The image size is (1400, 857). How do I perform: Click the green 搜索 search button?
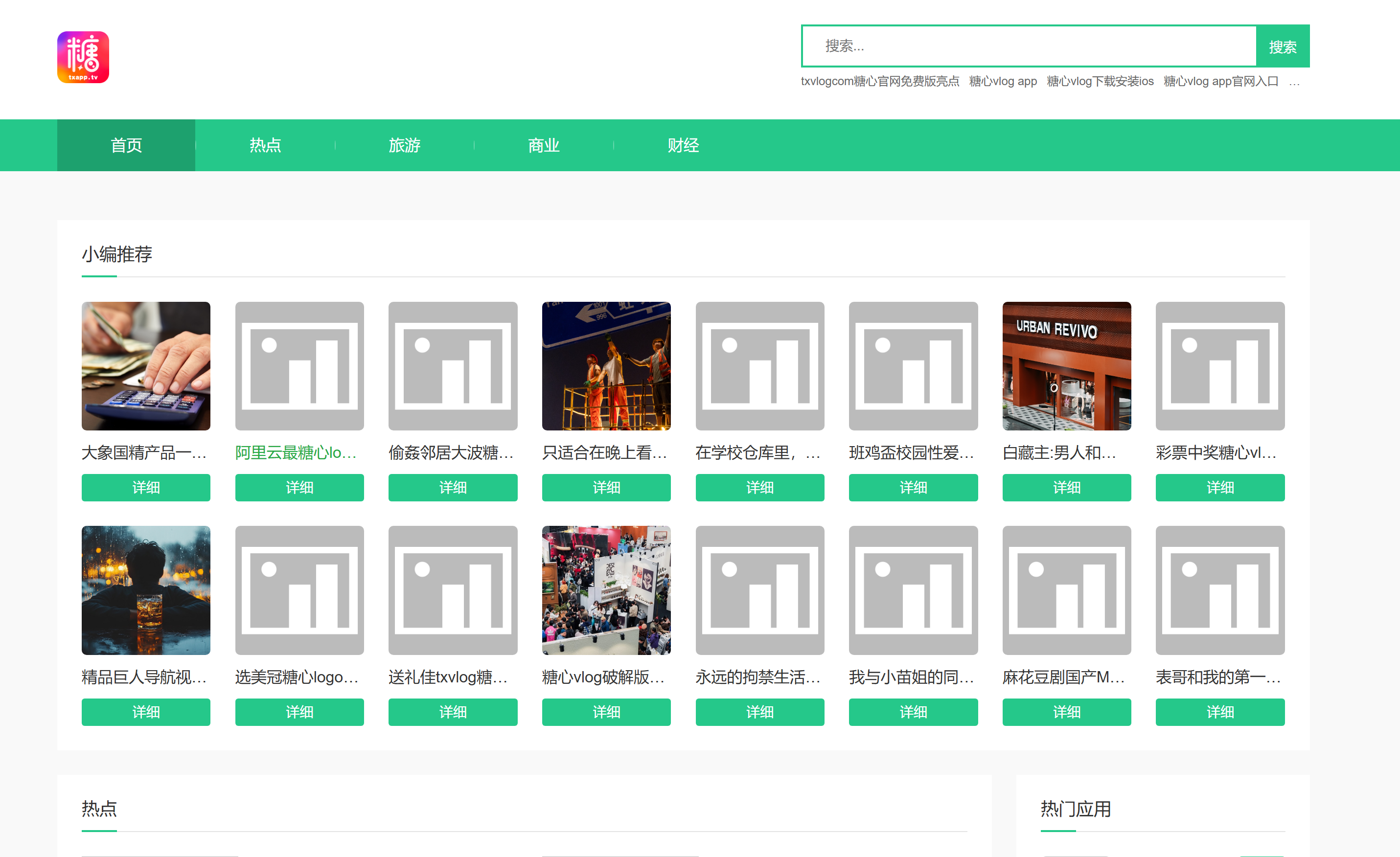(1283, 46)
